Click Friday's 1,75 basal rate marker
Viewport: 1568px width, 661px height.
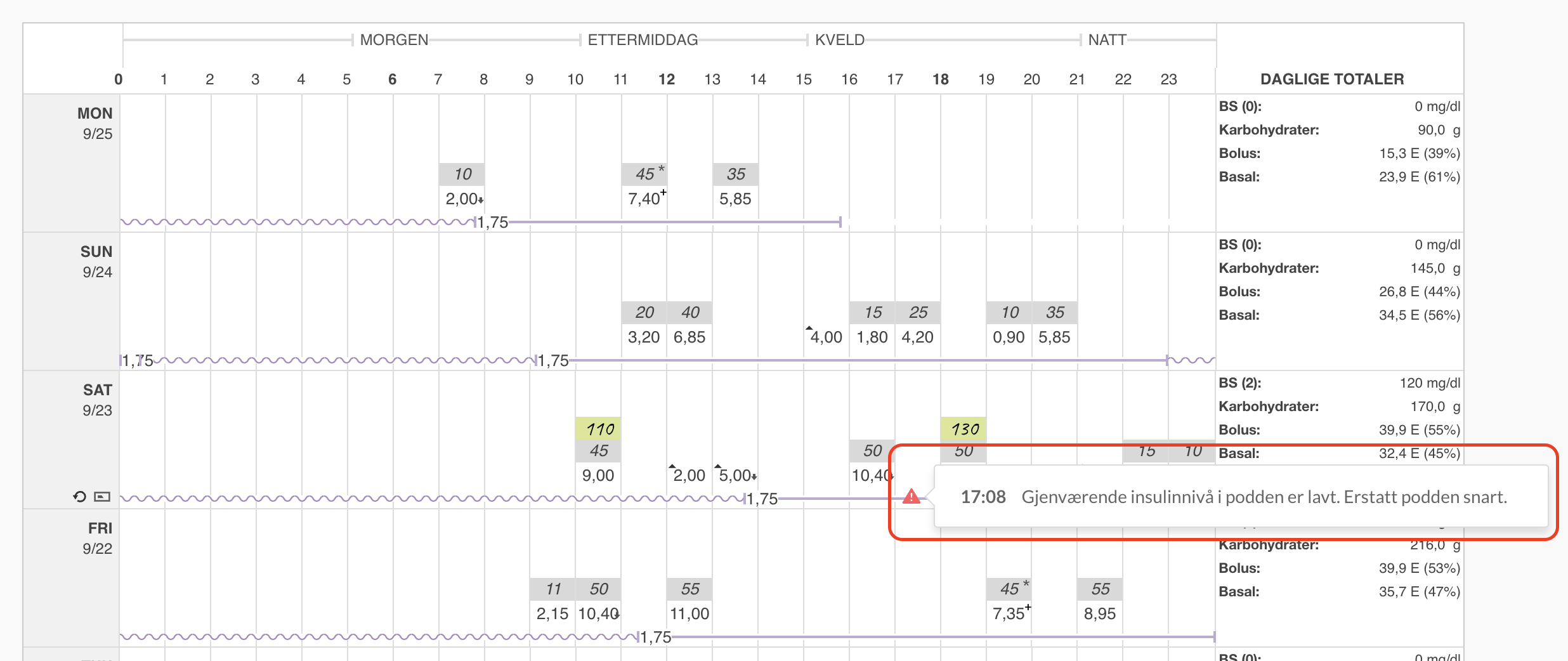[655, 638]
